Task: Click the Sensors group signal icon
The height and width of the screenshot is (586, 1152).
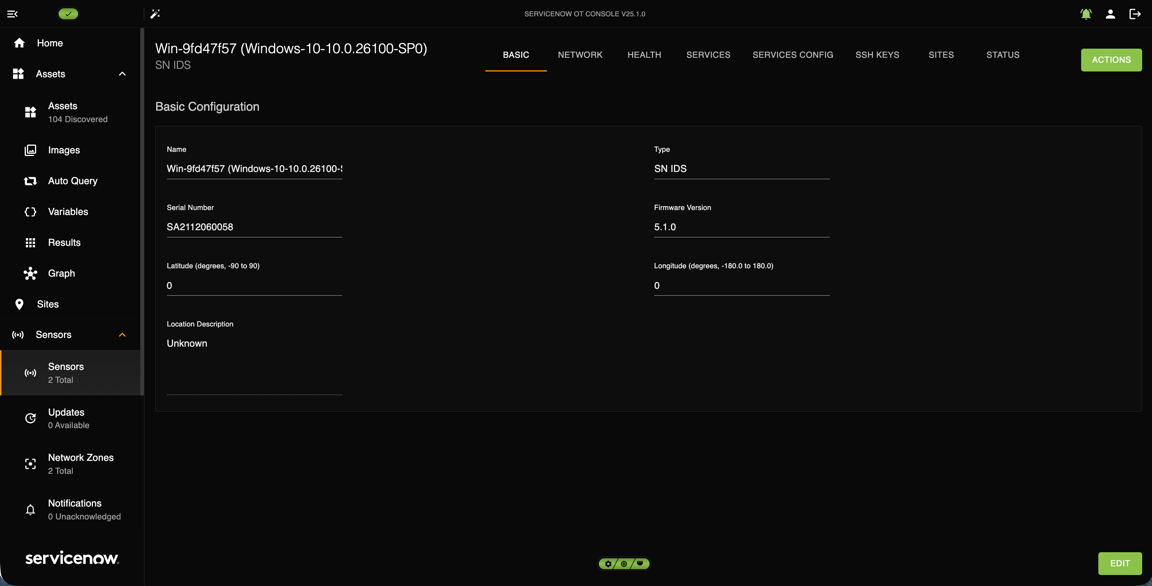Action: (18, 335)
